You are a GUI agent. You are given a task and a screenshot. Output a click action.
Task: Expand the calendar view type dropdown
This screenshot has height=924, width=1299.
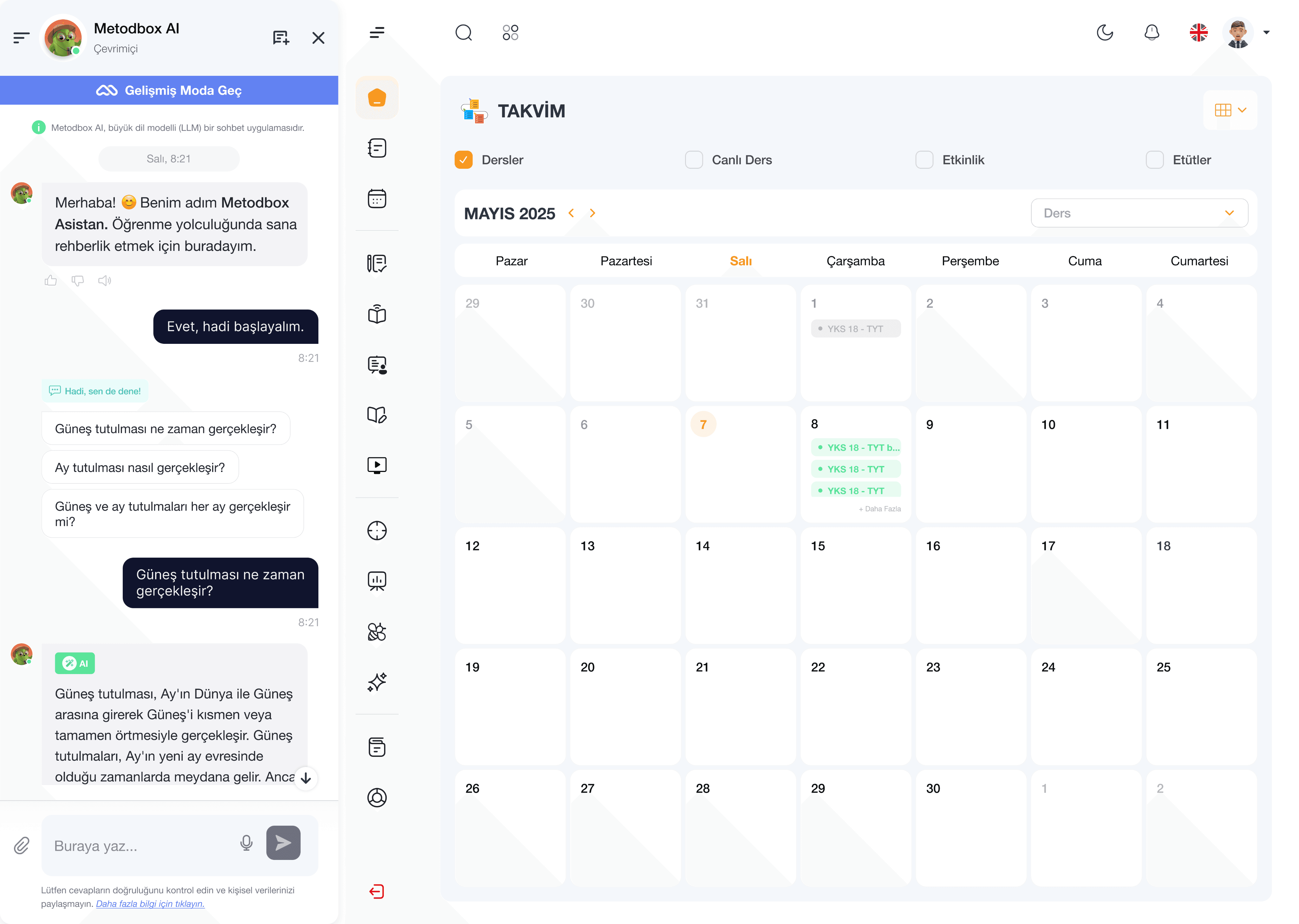1230,110
